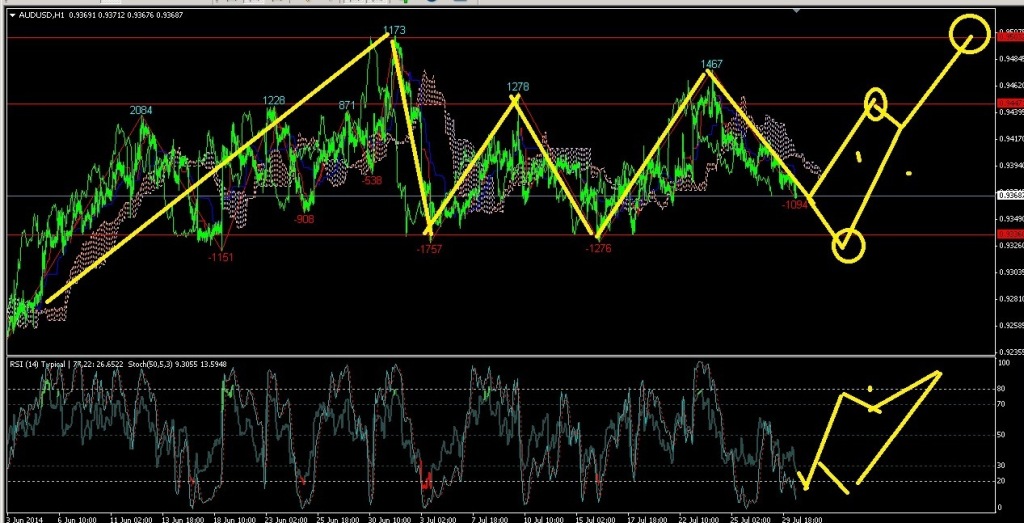Click the -1094 label near the latest price
The image size is (1024, 523).
pos(795,204)
